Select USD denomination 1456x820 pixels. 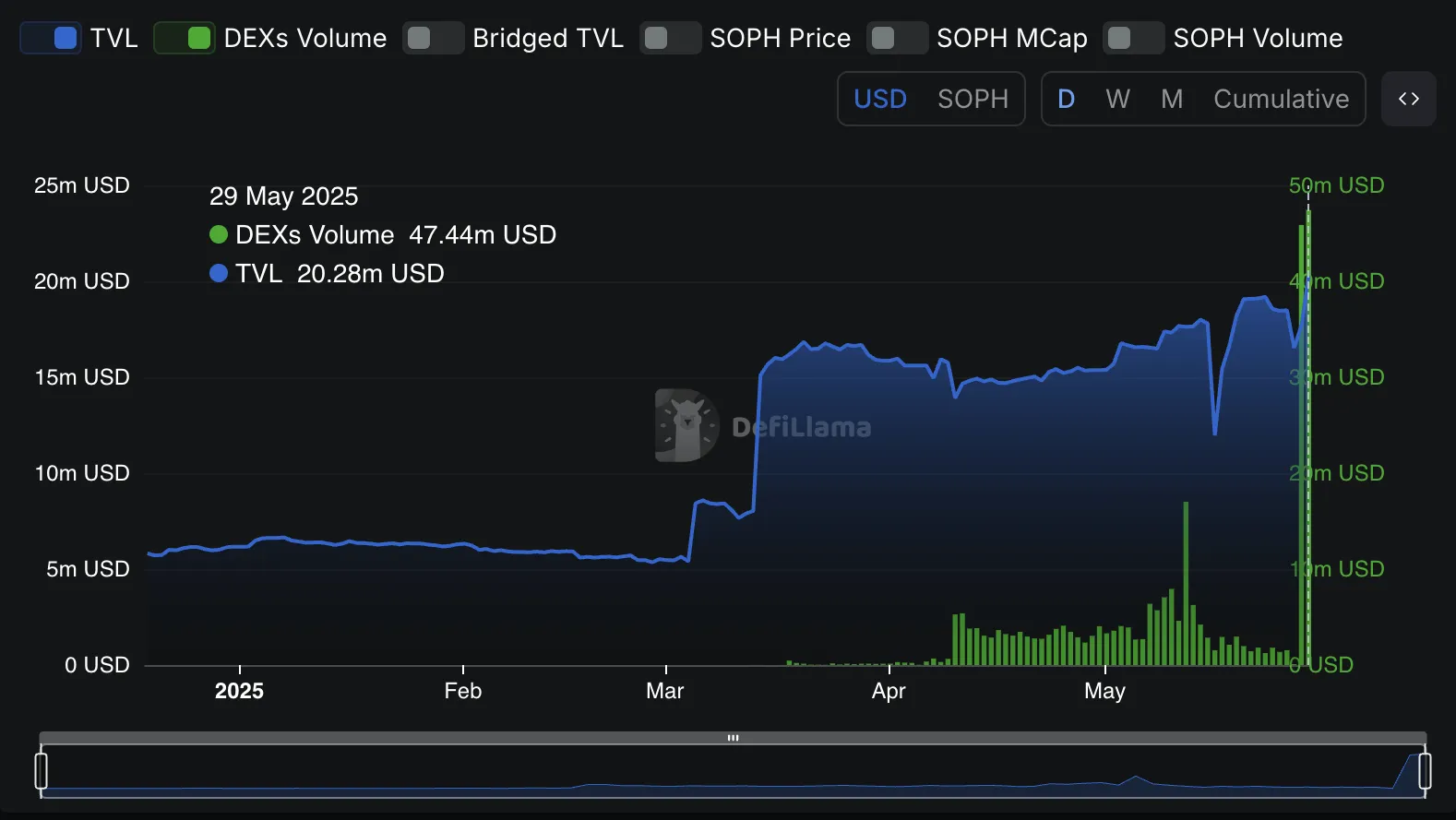pyautogui.click(x=880, y=99)
